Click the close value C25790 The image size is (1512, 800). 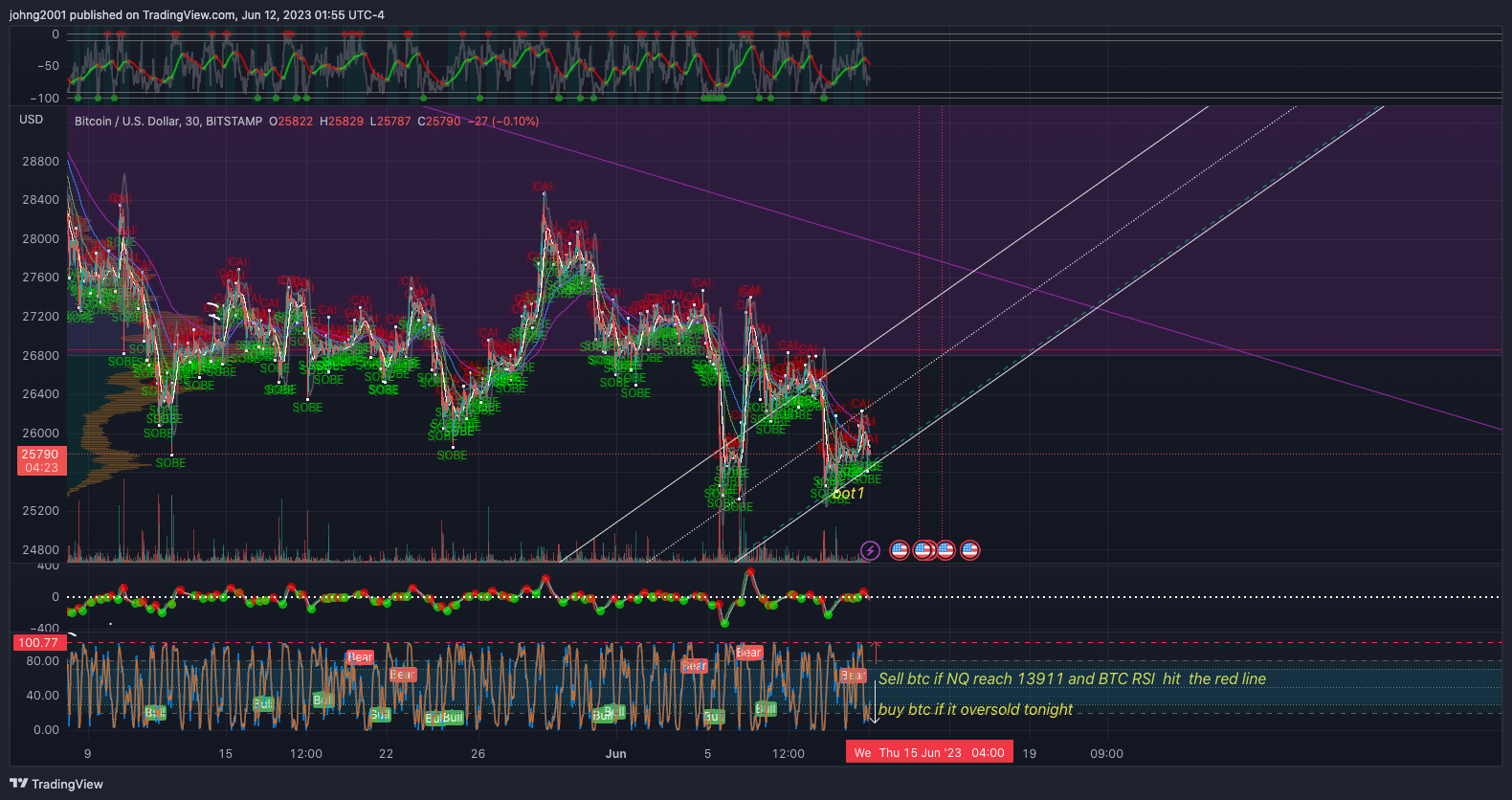point(439,122)
